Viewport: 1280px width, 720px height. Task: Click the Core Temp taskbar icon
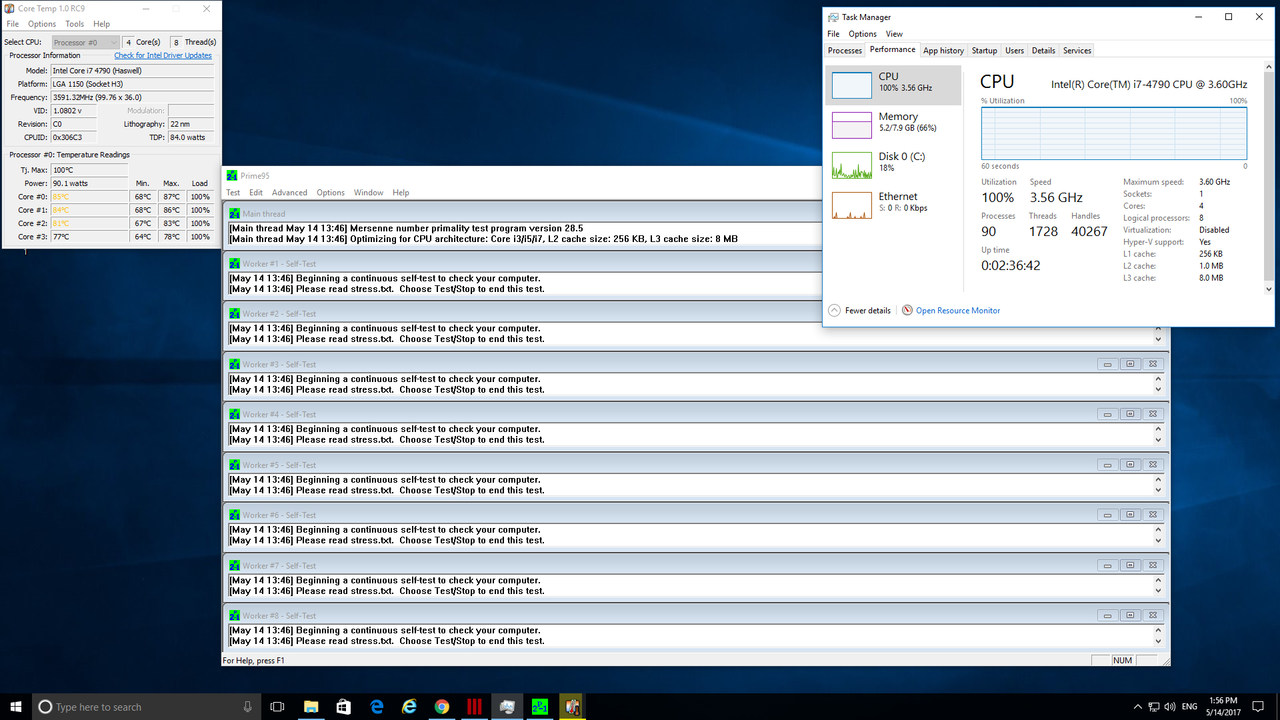tap(572, 707)
